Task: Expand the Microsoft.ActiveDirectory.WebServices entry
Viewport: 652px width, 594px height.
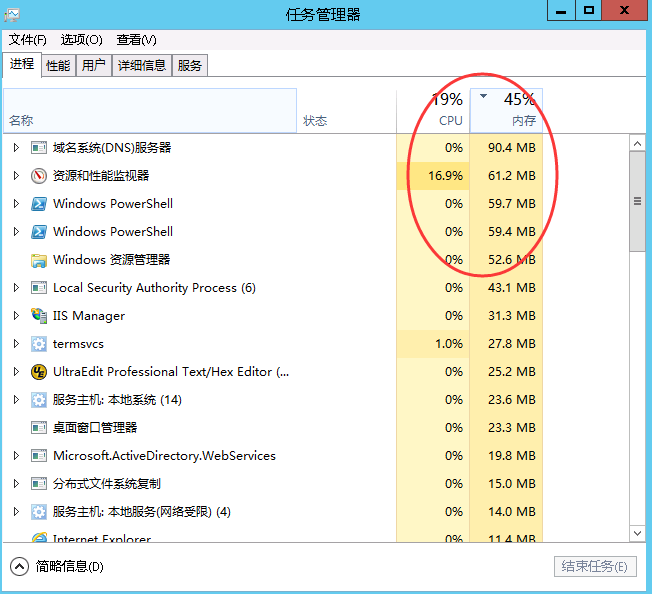Action: point(15,456)
